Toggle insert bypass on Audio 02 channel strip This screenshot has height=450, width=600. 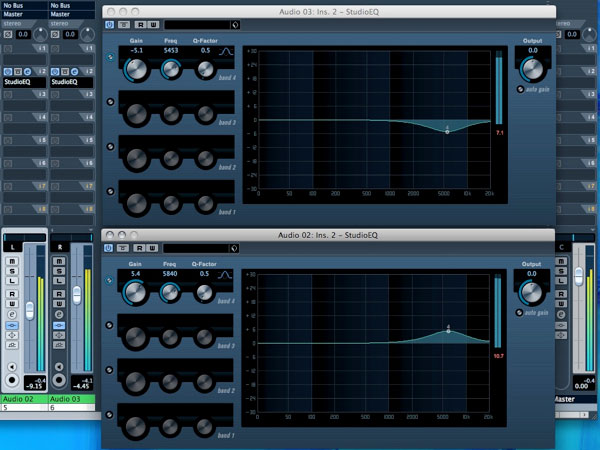[12, 325]
